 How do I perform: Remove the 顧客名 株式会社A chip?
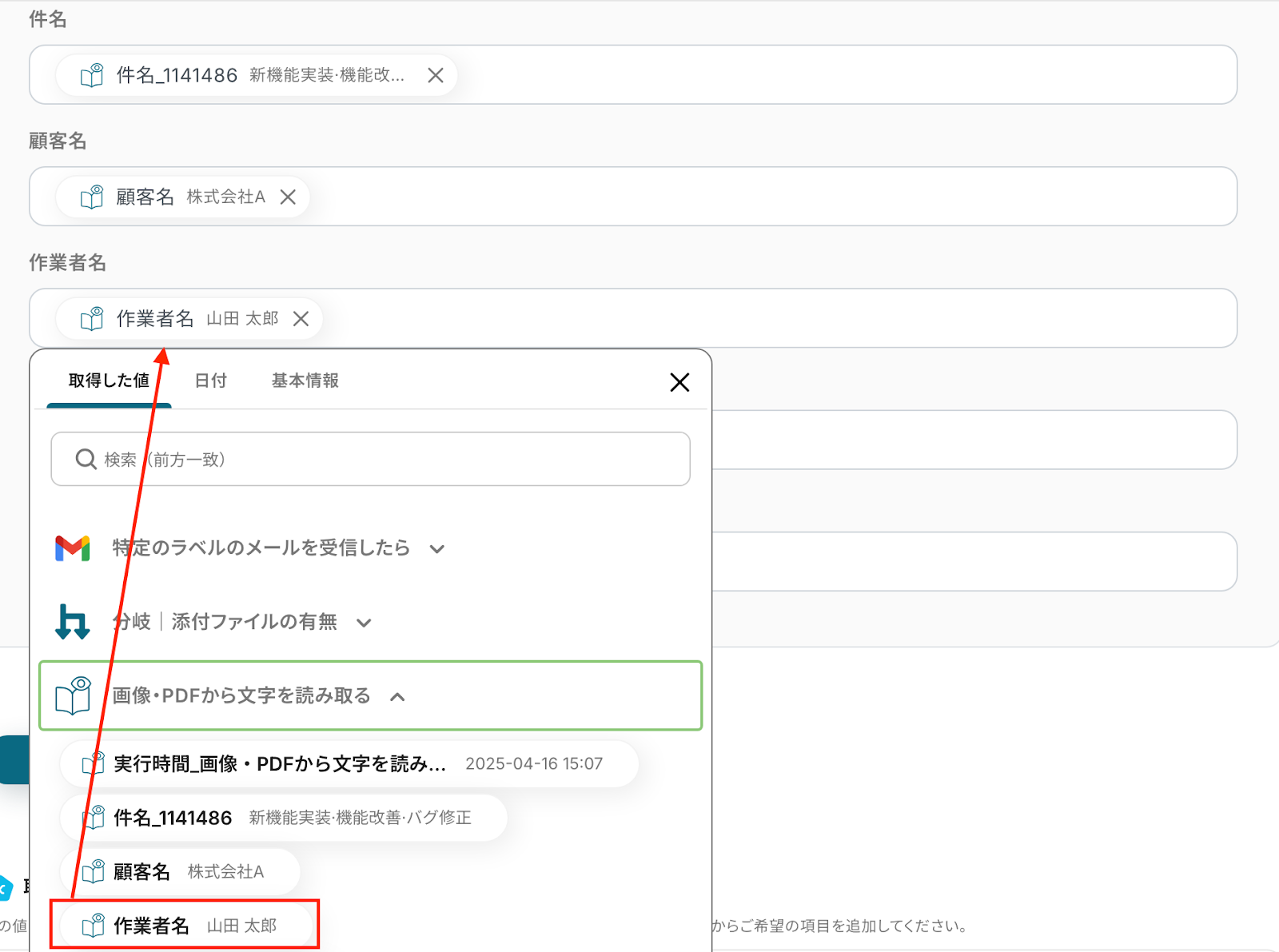288,197
